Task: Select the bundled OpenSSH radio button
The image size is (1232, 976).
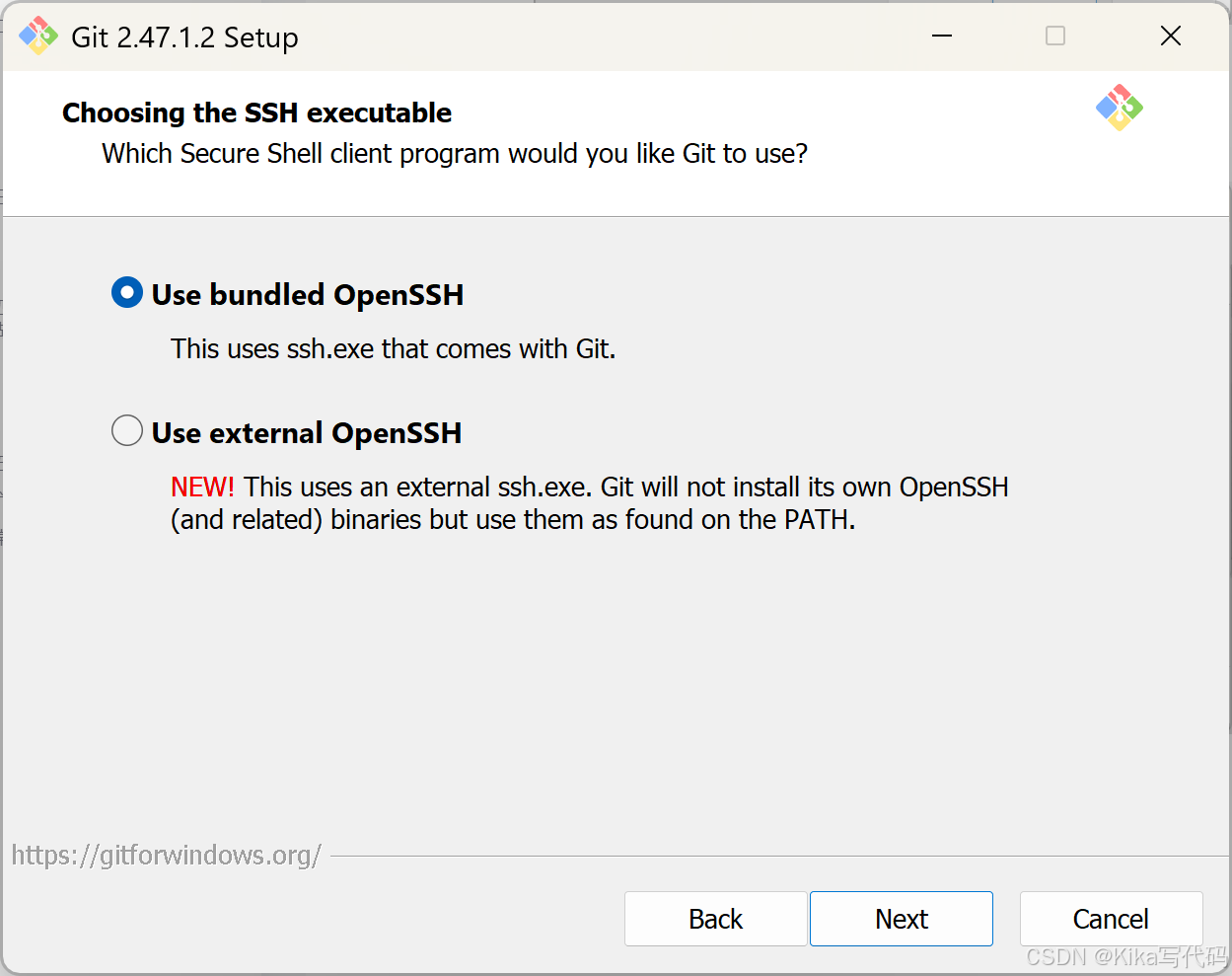Action: click(127, 293)
